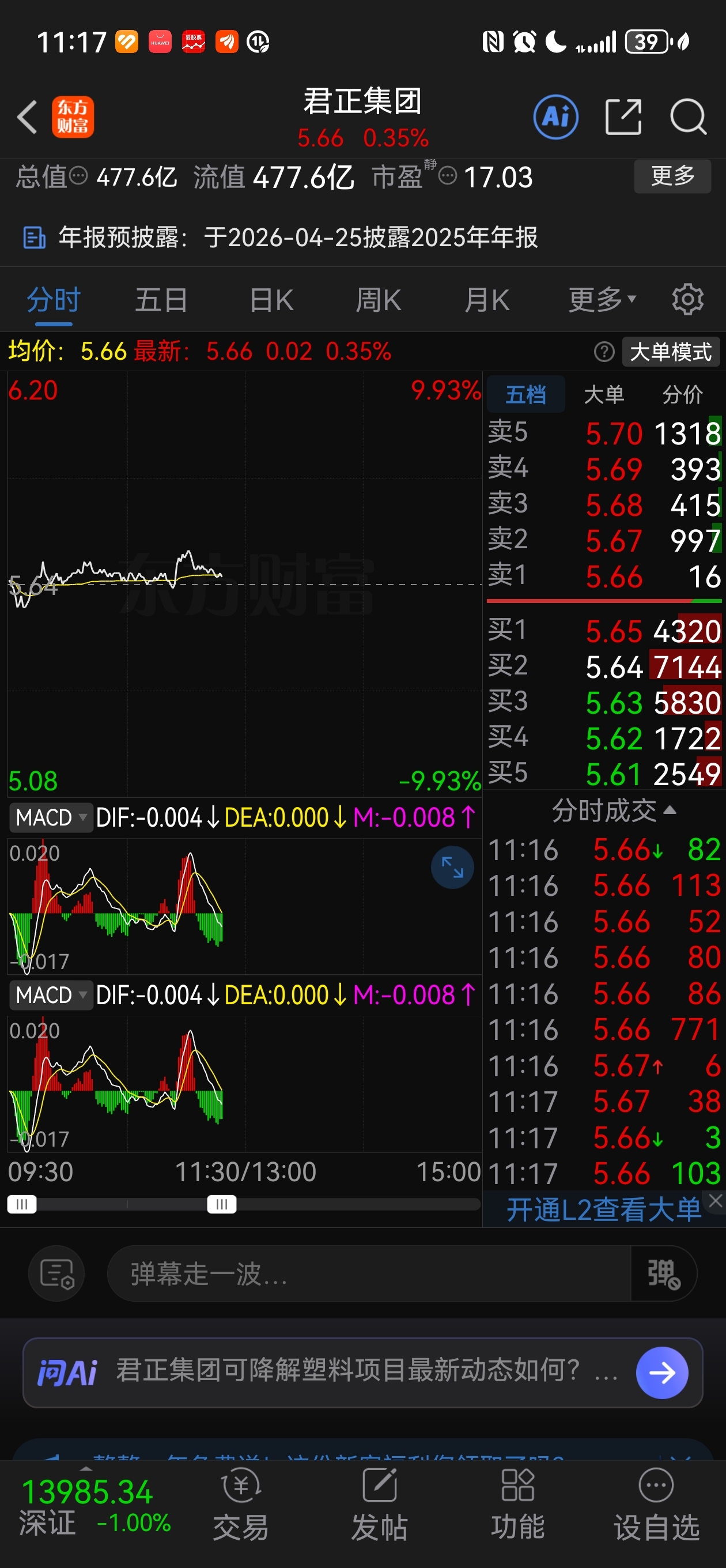Select the 大单 tab
This screenshot has height=1568, width=726.
604,394
